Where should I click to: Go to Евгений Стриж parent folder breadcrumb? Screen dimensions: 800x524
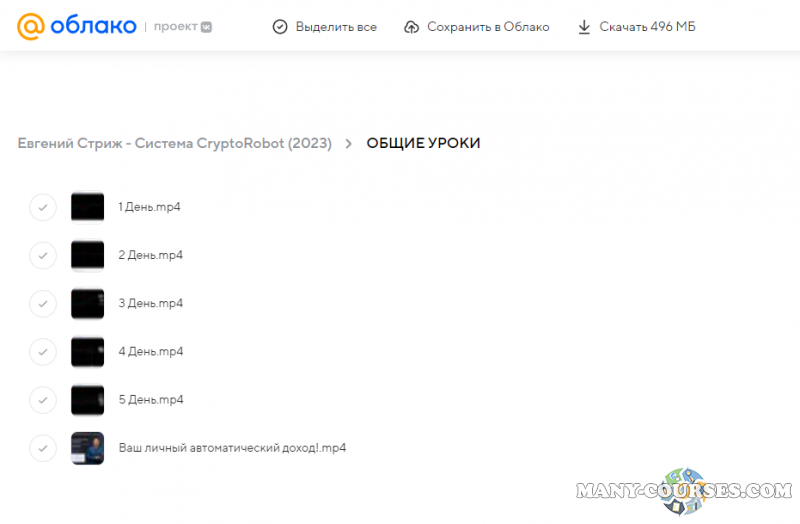coord(174,144)
